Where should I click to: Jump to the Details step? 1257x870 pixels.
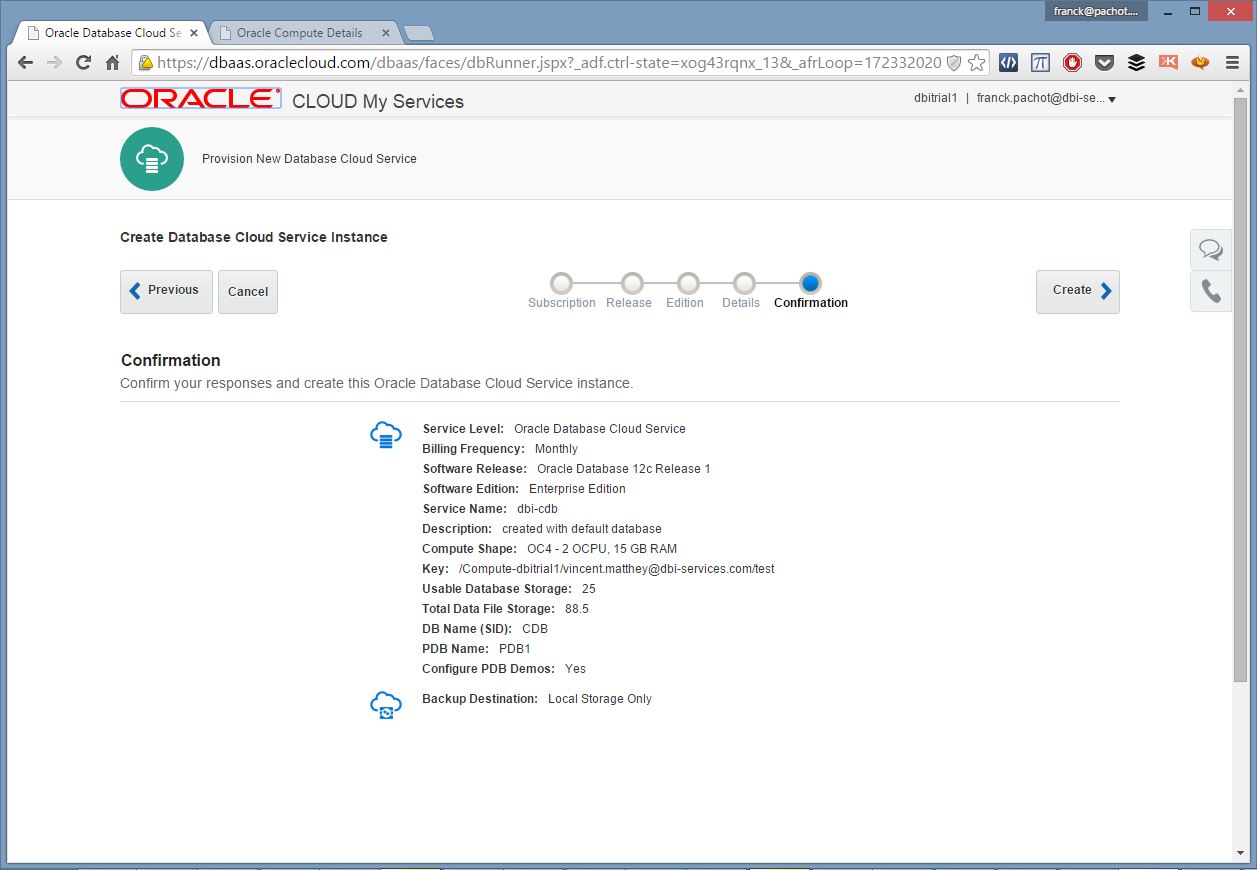point(744,284)
